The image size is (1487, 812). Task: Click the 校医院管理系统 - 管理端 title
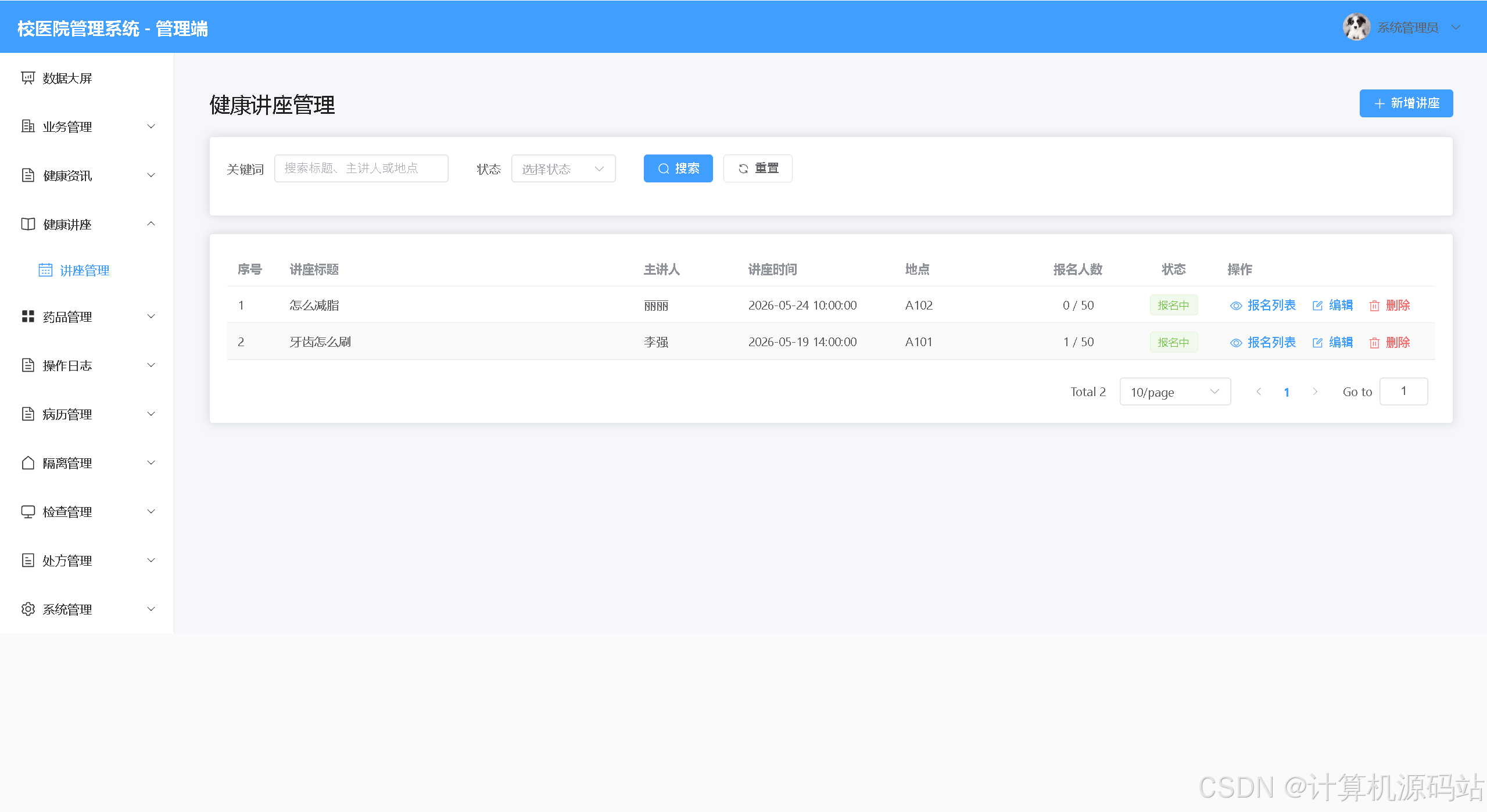[113, 28]
